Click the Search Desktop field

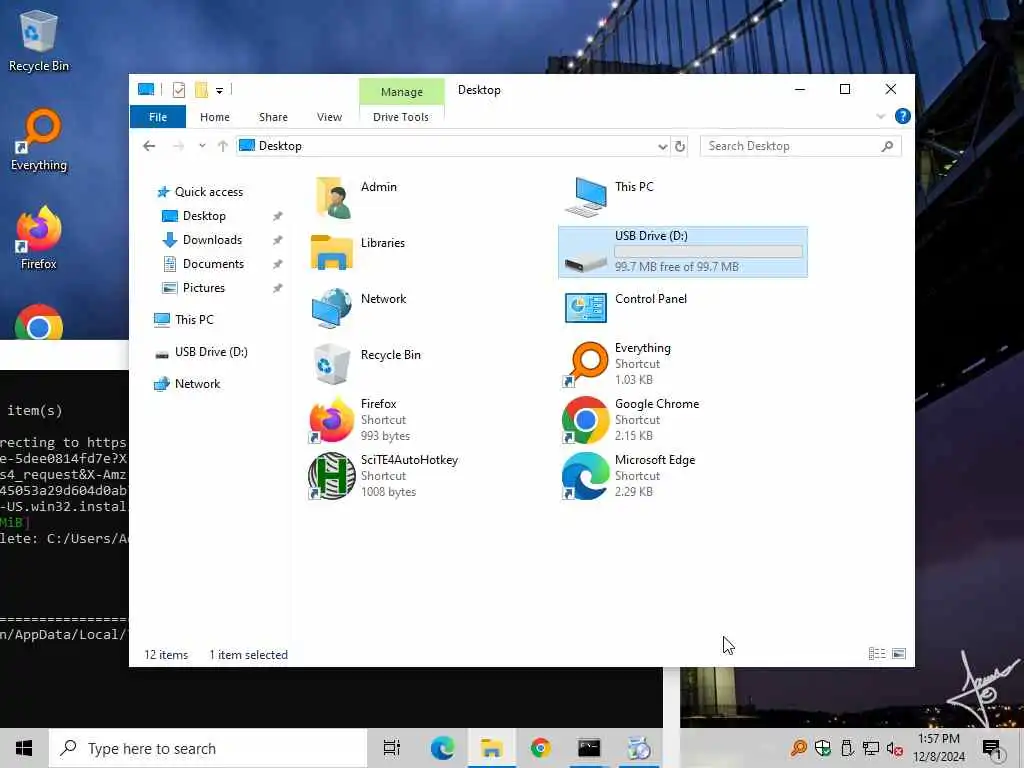pyautogui.click(x=800, y=146)
